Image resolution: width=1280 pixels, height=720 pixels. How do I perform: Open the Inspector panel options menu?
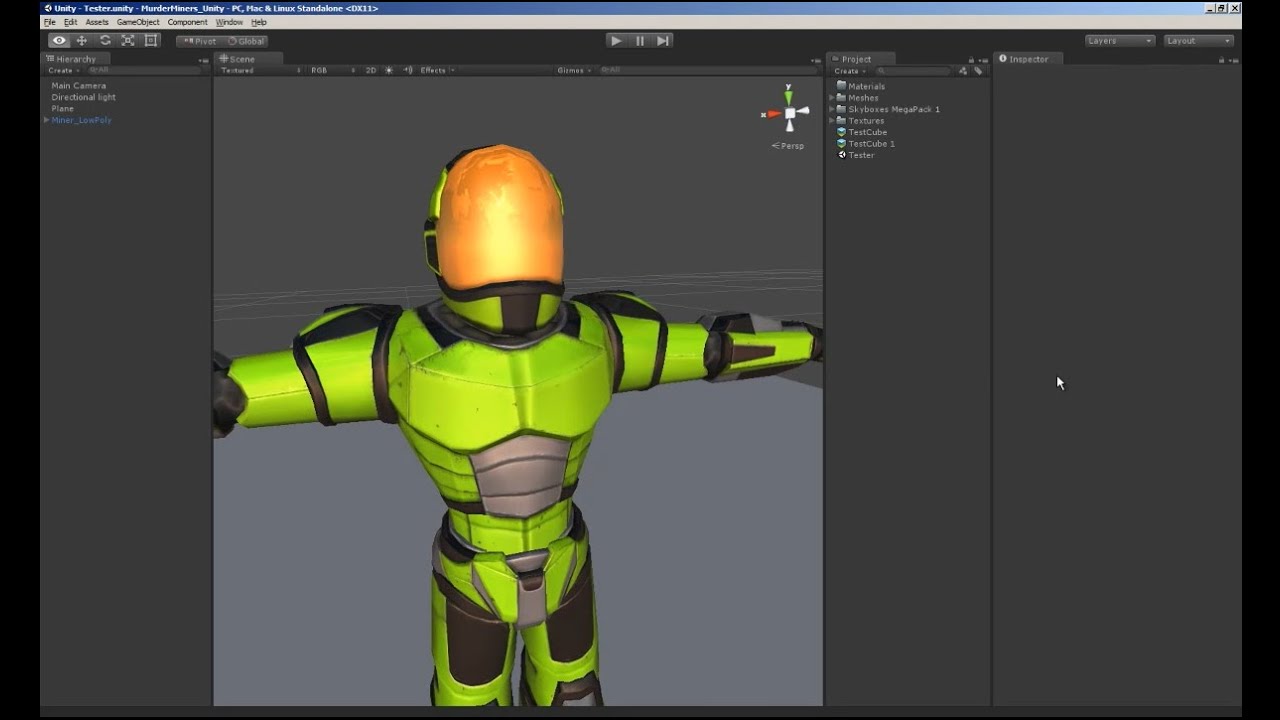[1233, 60]
